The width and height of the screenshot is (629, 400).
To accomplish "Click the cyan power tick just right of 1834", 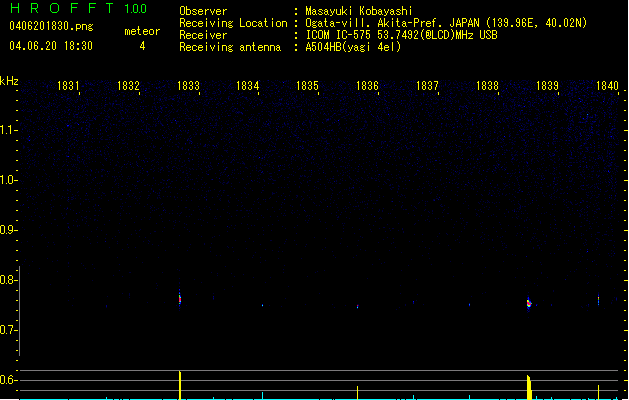I will tap(262, 396).
